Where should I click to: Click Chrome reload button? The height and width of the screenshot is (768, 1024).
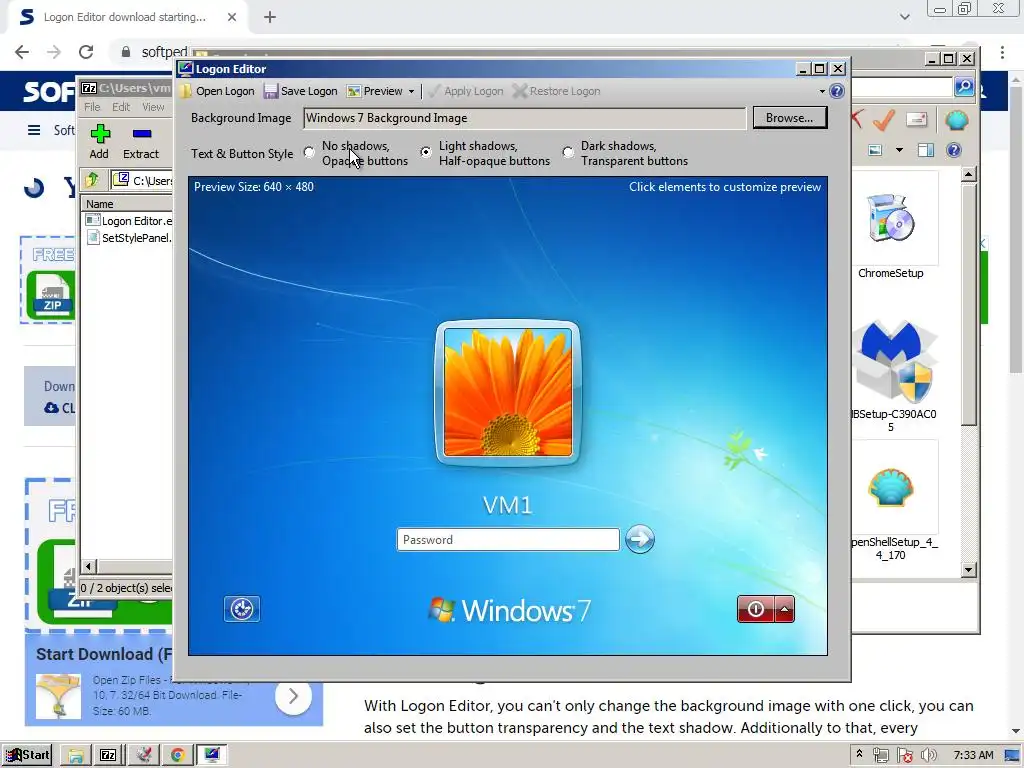(86, 52)
